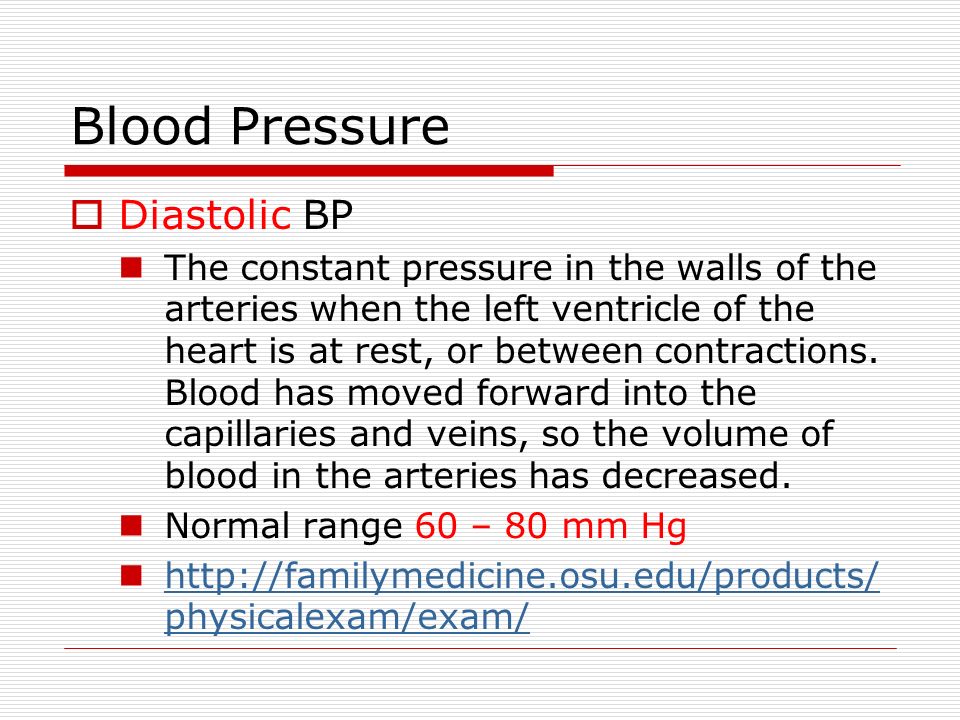Click the red word Diastolic
The width and height of the screenshot is (960, 720).
click(x=204, y=216)
